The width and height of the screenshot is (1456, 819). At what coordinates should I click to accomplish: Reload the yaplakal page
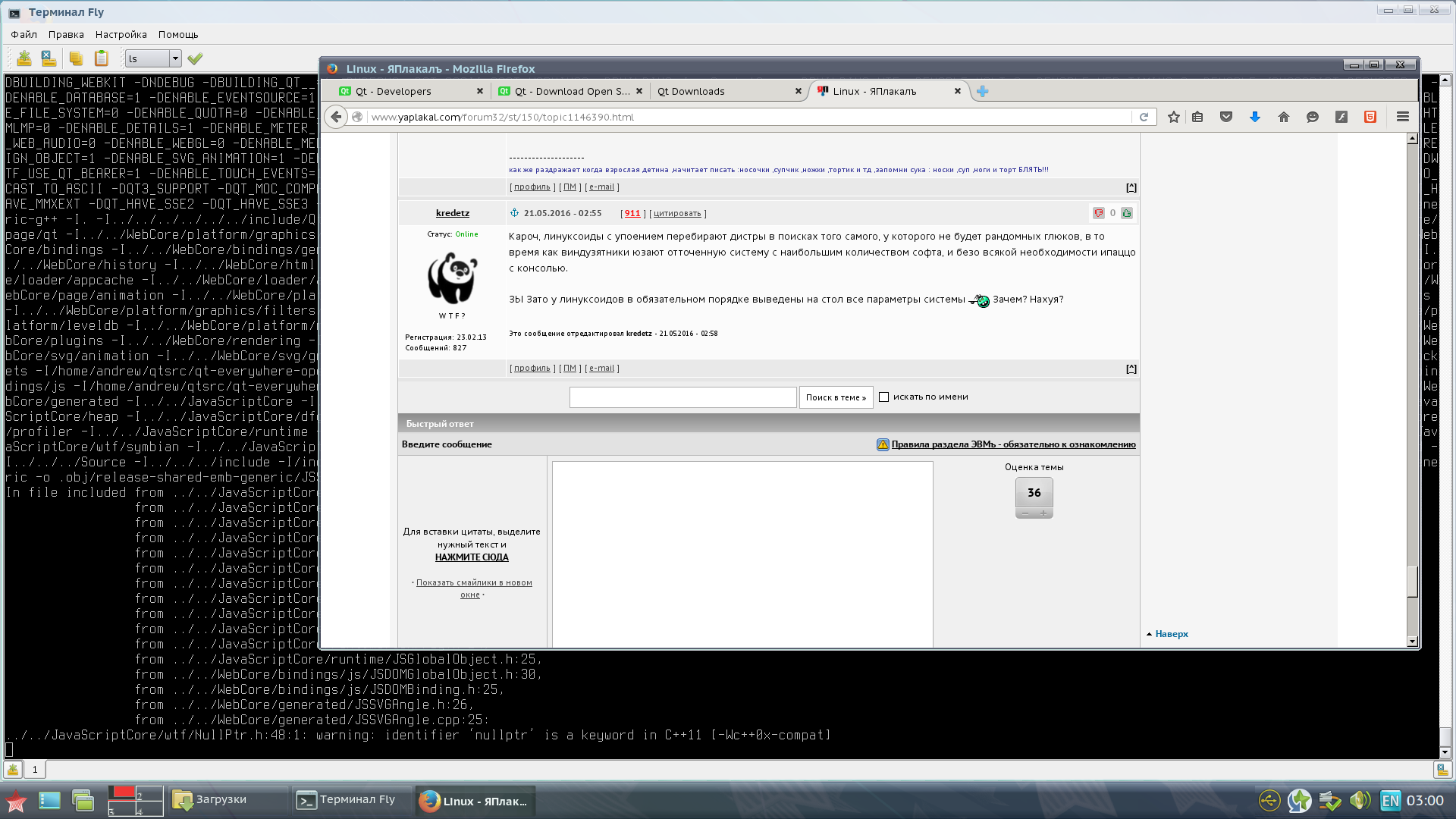pyautogui.click(x=1144, y=117)
